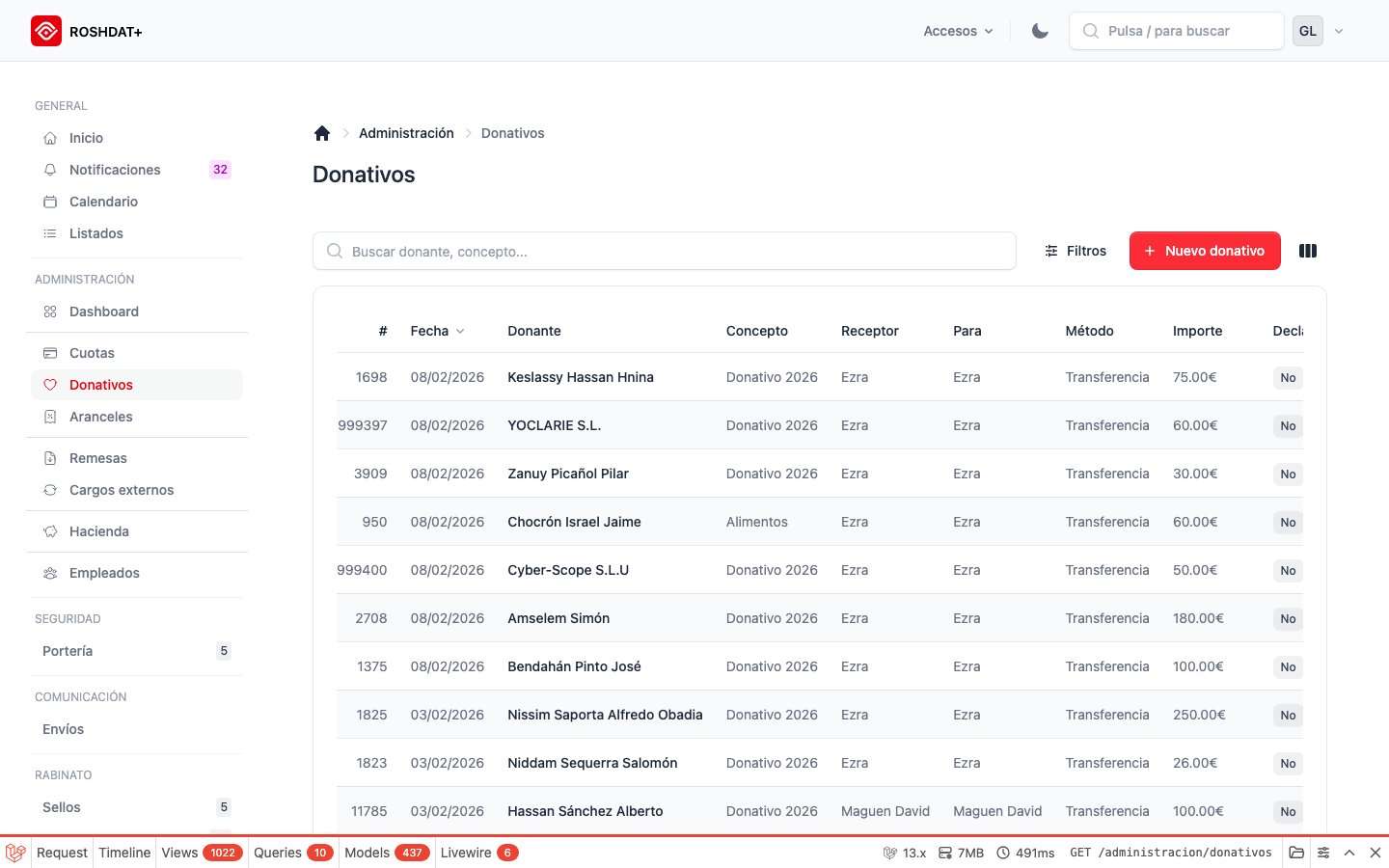This screenshot has height=868, width=1389.
Task: Select the Cuotas card icon
Action: pyautogui.click(x=50, y=353)
